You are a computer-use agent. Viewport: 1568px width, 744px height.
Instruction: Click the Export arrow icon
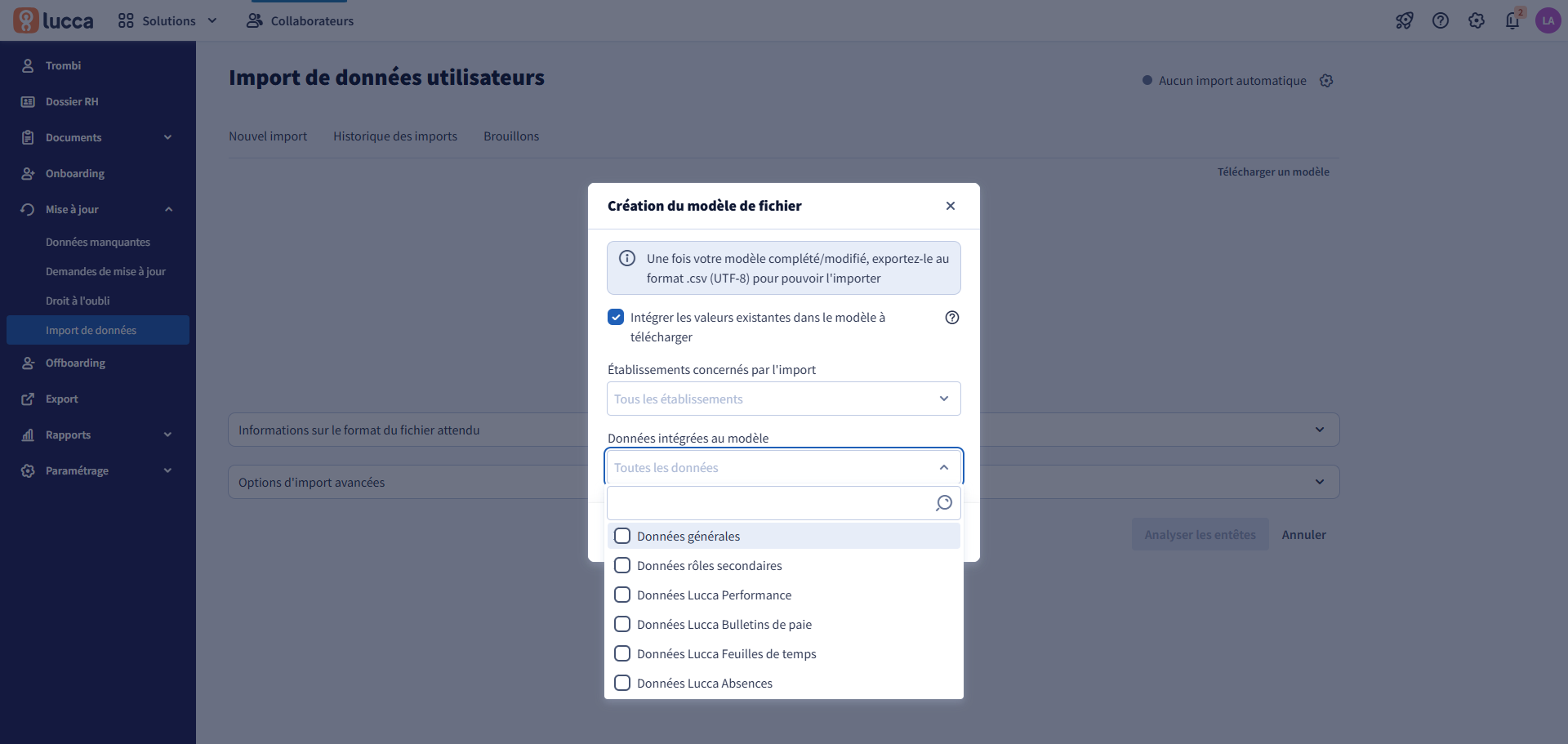tap(28, 399)
